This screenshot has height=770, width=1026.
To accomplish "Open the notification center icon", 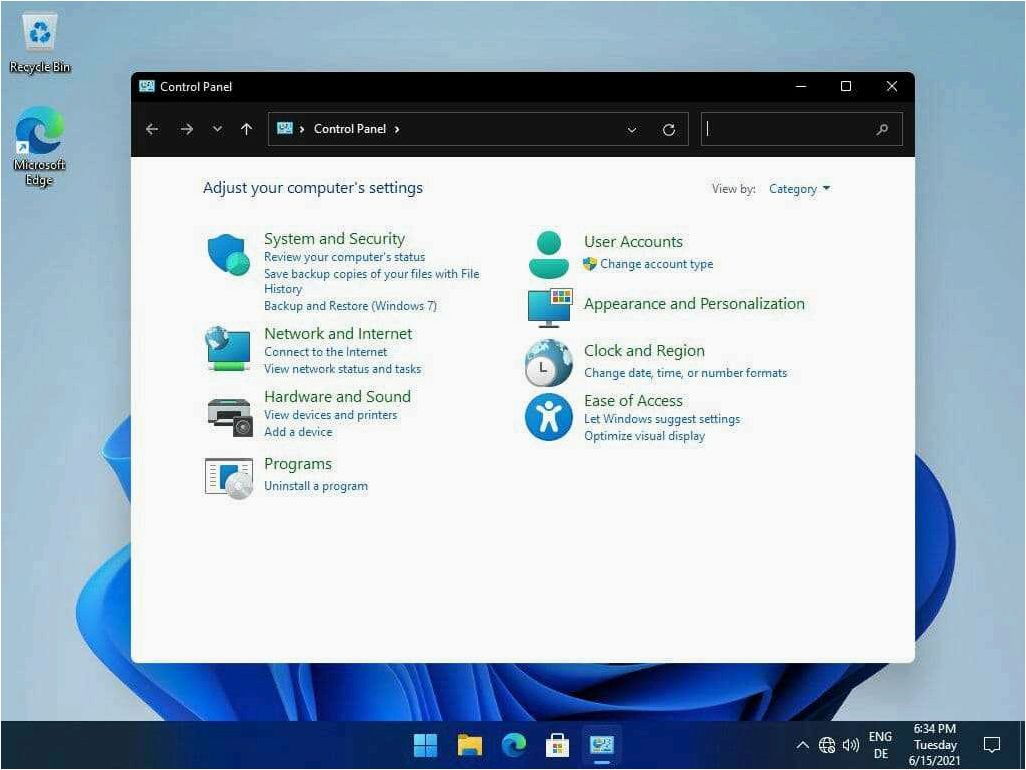I will click(x=992, y=744).
